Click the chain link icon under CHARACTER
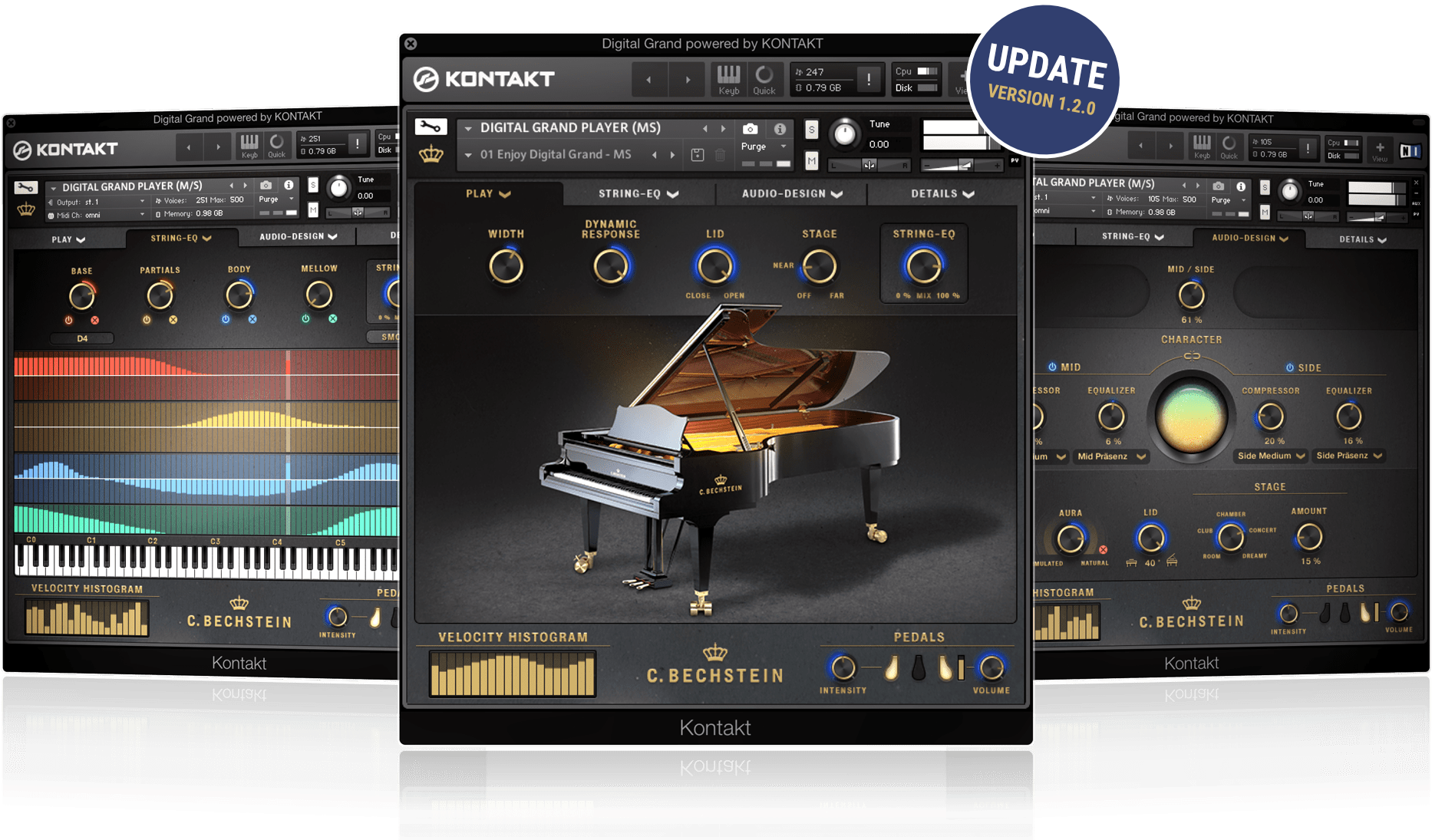The image size is (1432, 840). [1191, 356]
